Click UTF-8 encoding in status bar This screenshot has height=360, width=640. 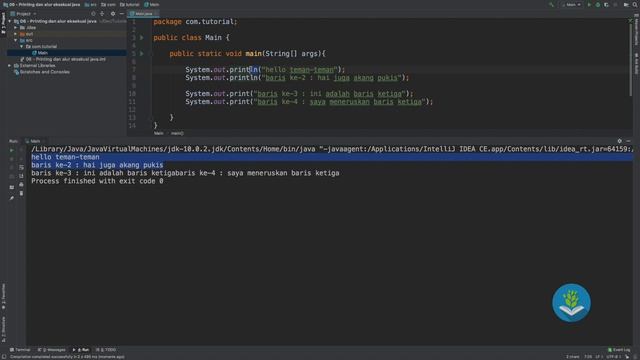[613, 357]
